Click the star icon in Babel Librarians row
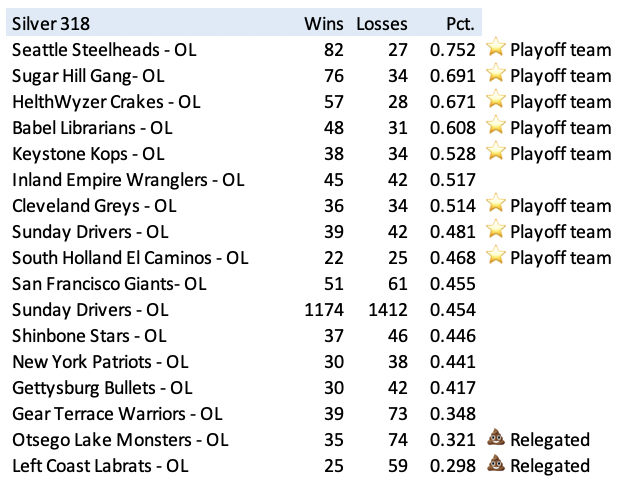Screen dimensions: 622x488 coord(496,127)
